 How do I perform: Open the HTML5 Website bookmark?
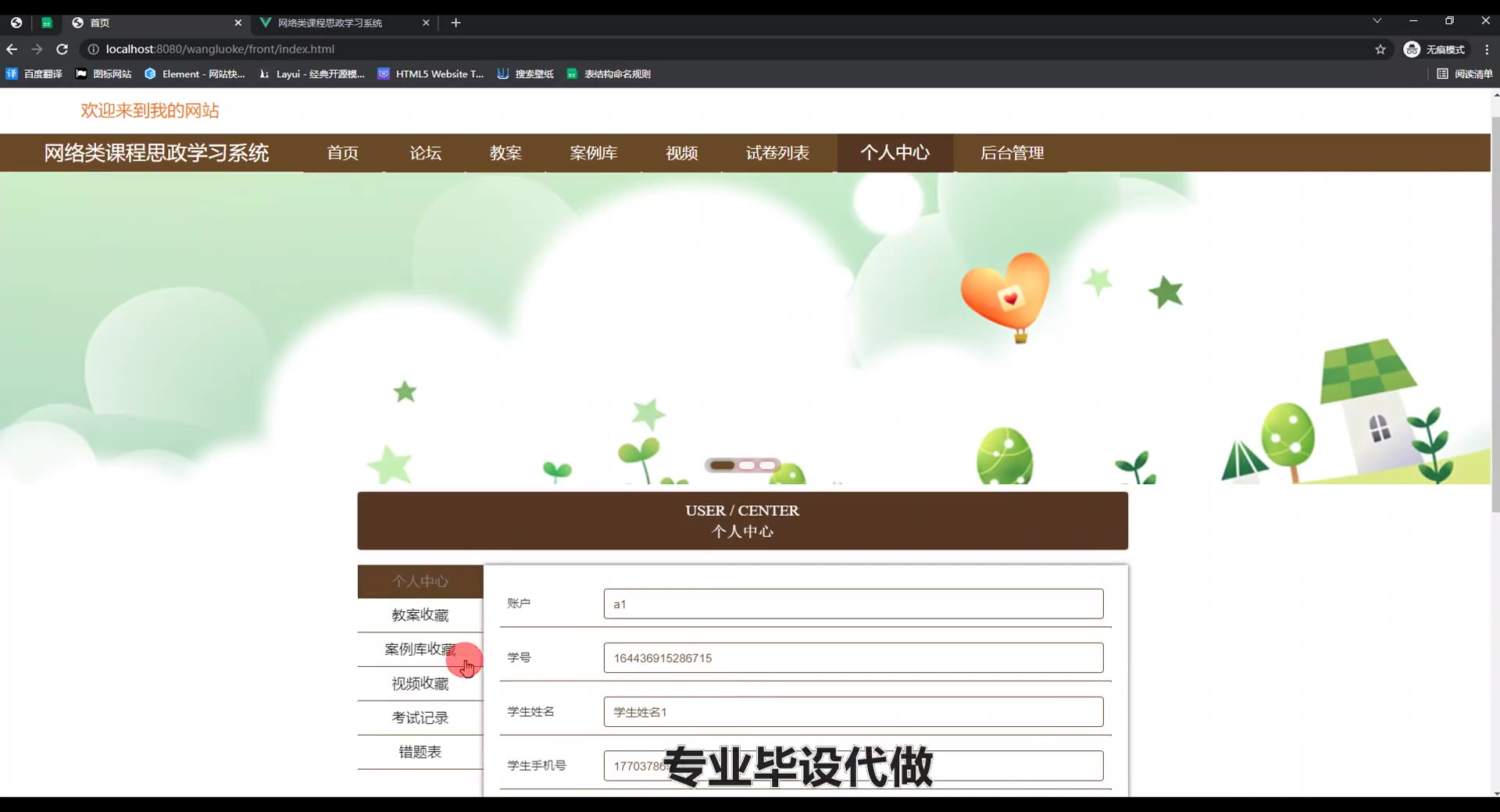[x=430, y=73]
